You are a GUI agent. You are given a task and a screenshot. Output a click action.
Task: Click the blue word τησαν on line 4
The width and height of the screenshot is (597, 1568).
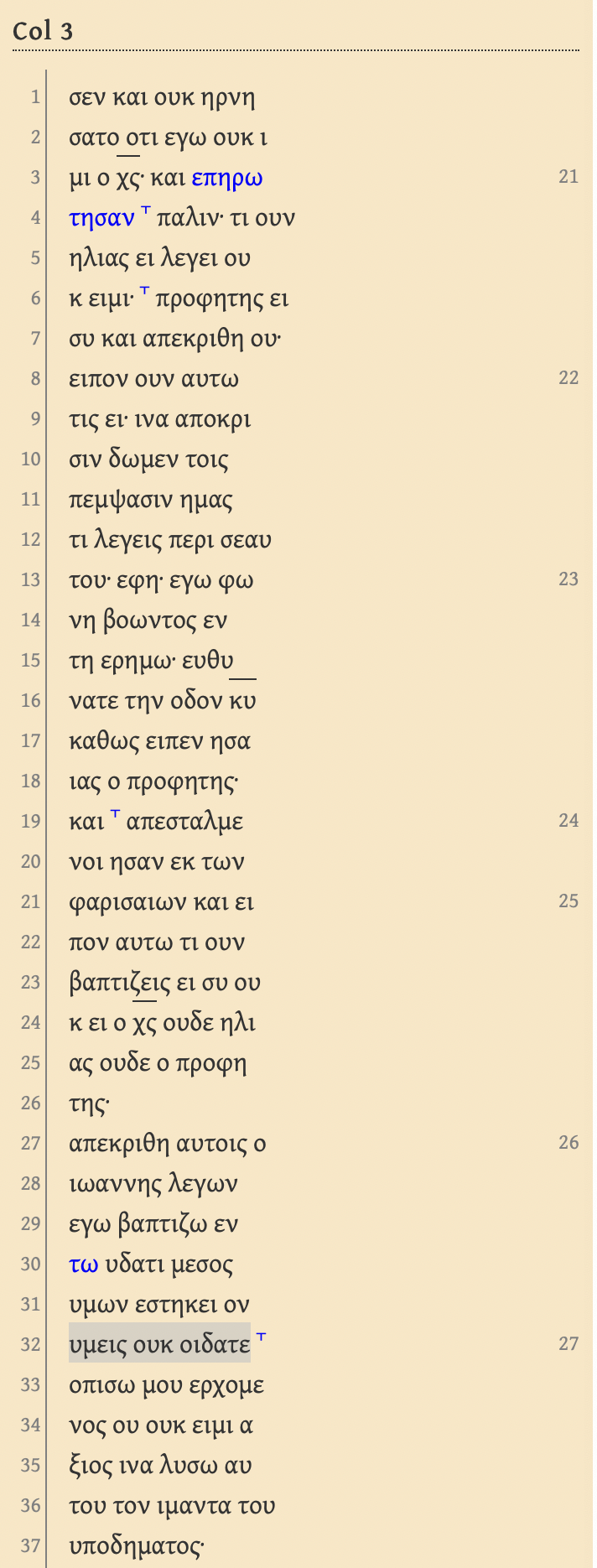pos(101,218)
